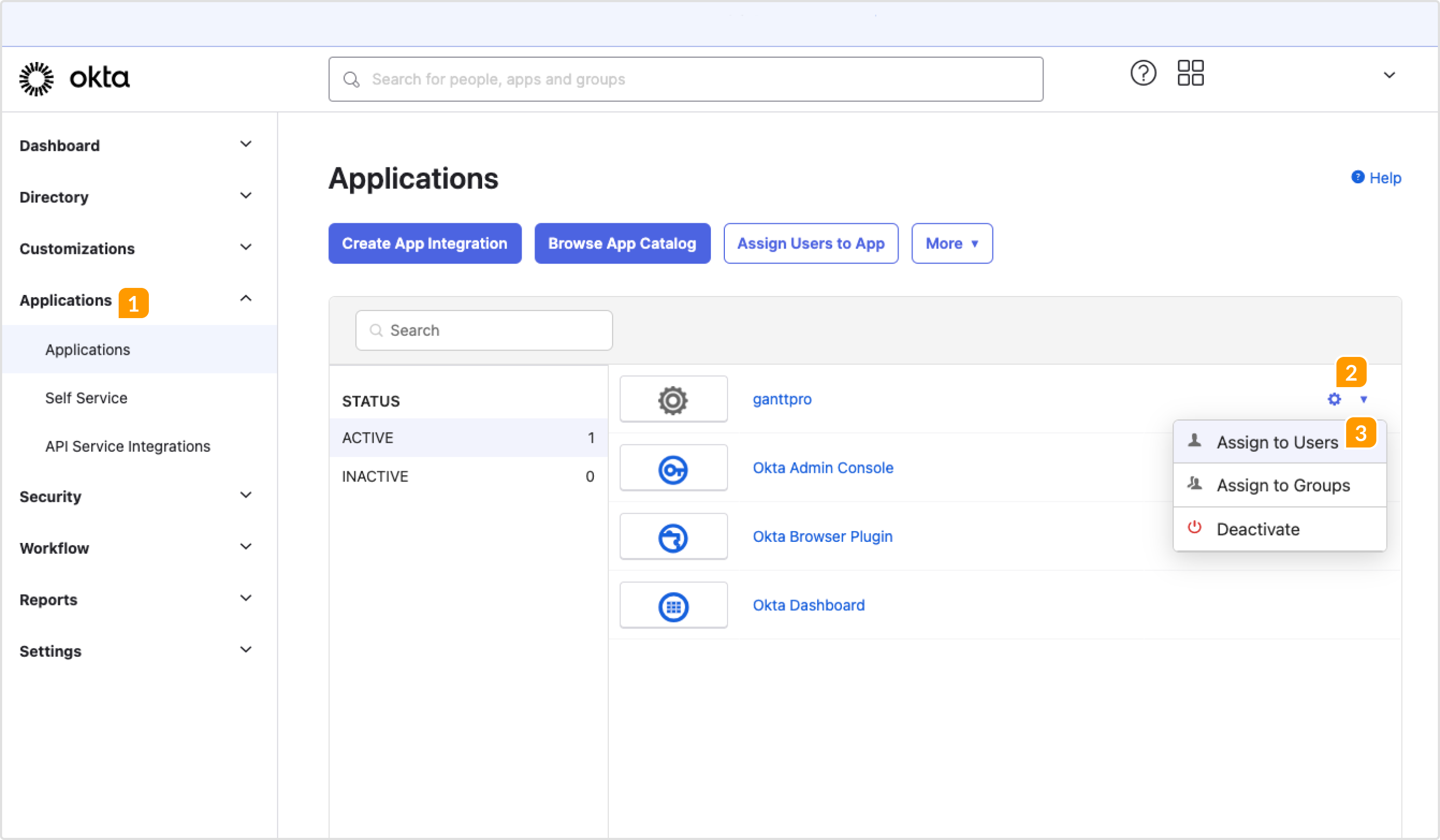Open the settings gear next to ganttpro
The width and height of the screenshot is (1440, 840).
click(1335, 400)
